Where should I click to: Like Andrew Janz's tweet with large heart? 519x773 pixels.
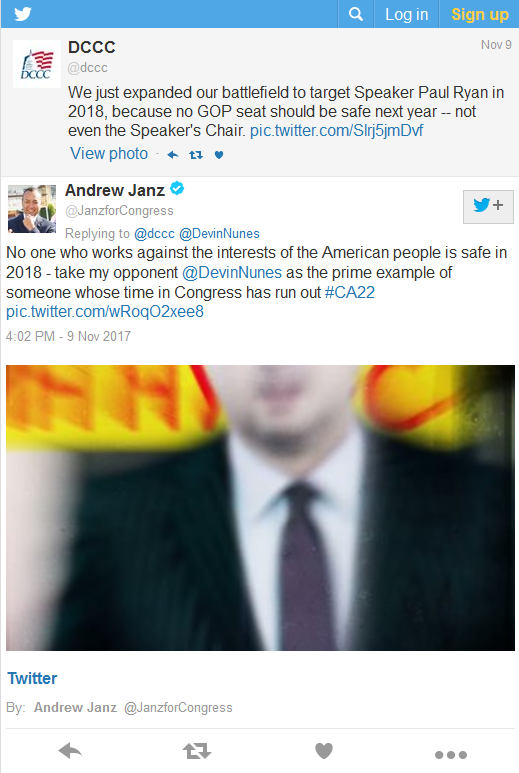coord(324,751)
